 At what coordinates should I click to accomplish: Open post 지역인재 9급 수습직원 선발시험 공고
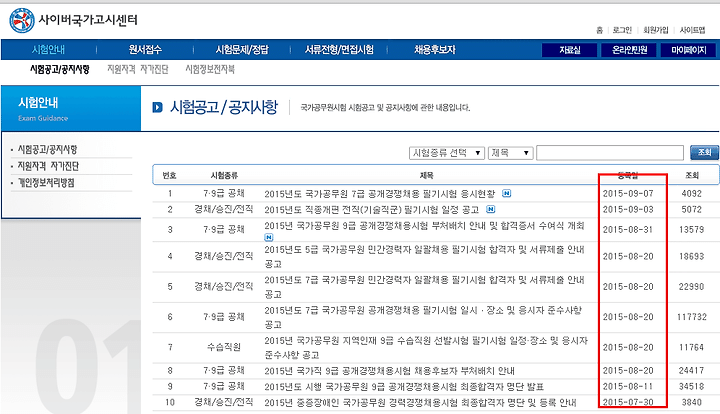[426, 347]
